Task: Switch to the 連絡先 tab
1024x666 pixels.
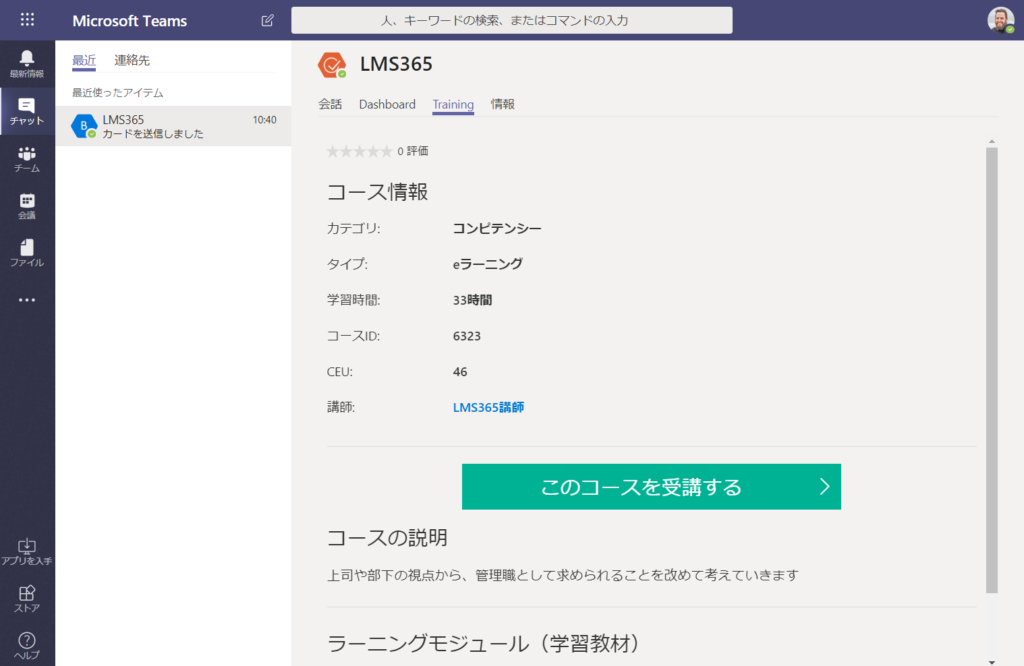Action: [132, 60]
